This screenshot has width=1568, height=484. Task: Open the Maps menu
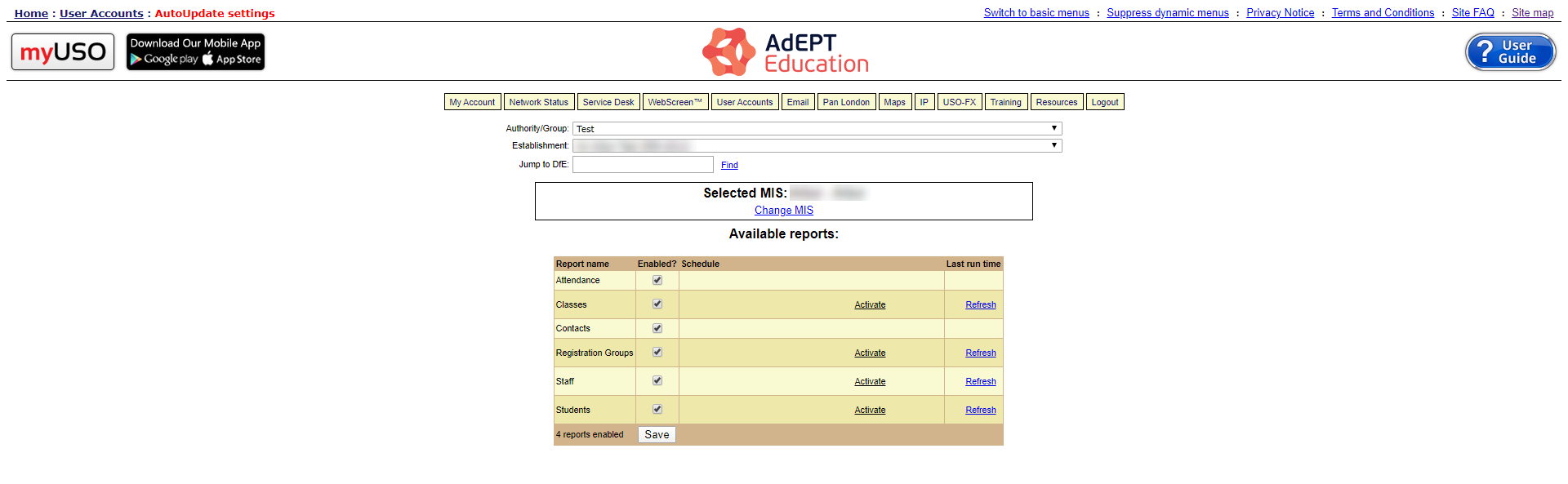tap(895, 102)
